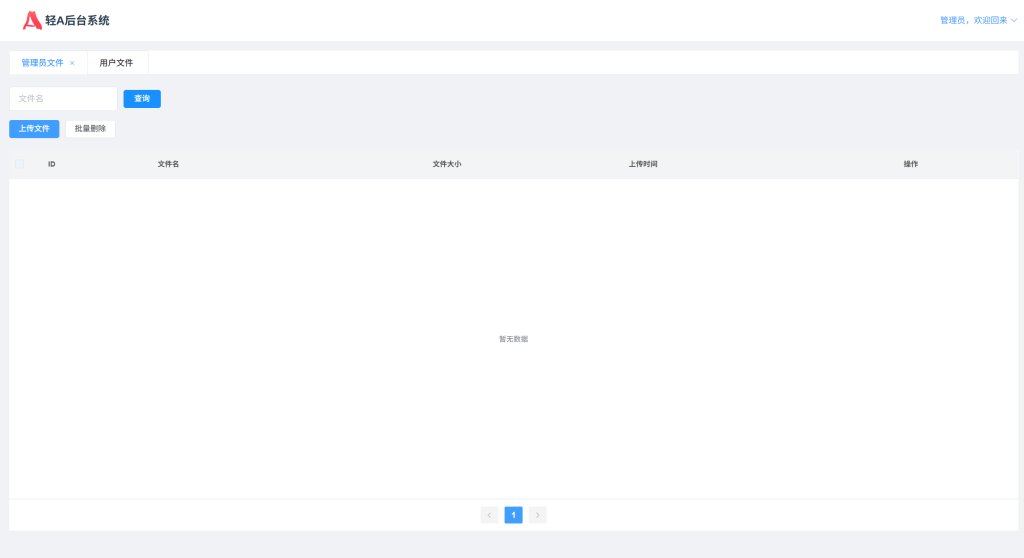Click the 批量删除 batch delete button
Screen dimensions: 1024x558
pos(90,129)
